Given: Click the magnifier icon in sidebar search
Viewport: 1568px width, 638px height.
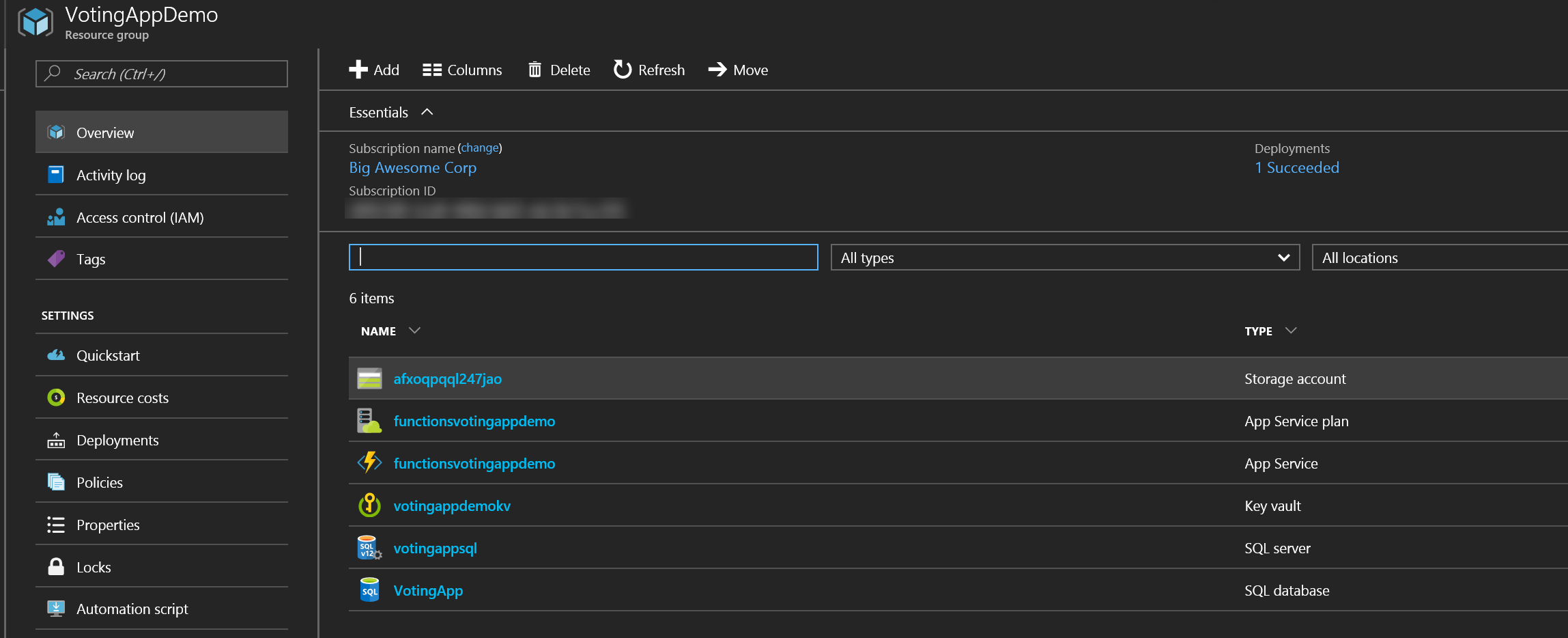Looking at the screenshot, I should tap(53, 73).
